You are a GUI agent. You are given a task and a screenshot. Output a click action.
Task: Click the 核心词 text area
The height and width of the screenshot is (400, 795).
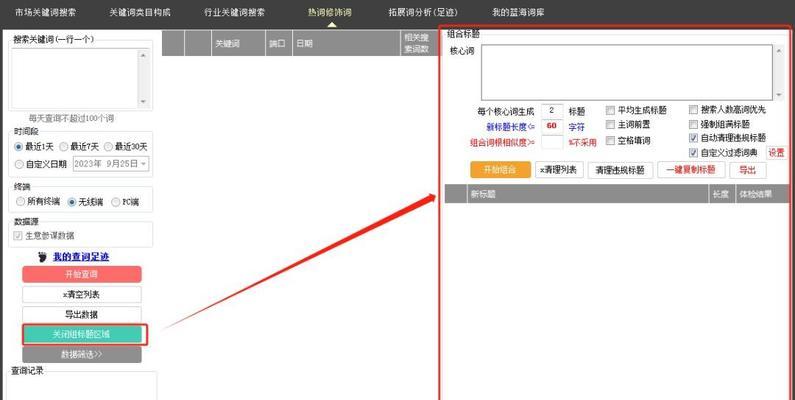[627, 72]
